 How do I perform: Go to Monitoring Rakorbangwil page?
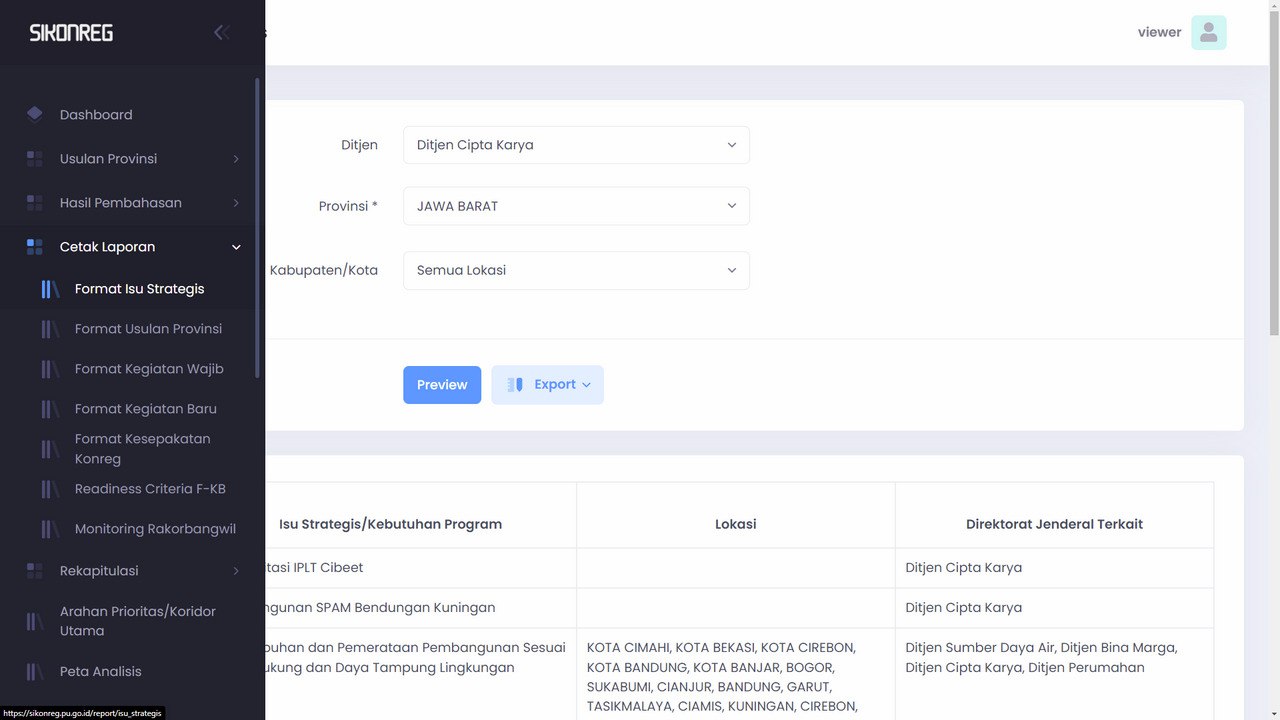point(155,529)
